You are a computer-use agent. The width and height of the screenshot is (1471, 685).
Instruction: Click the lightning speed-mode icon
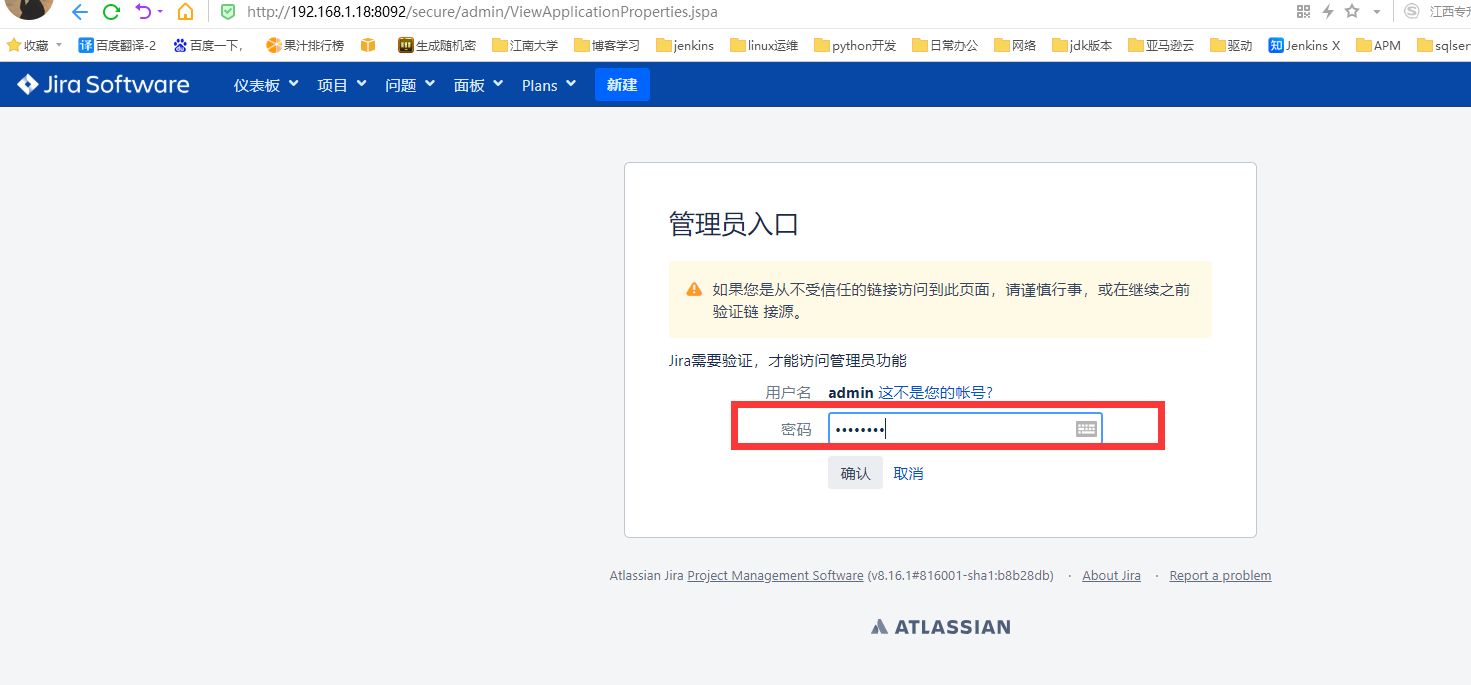(x=1328, y=11)
